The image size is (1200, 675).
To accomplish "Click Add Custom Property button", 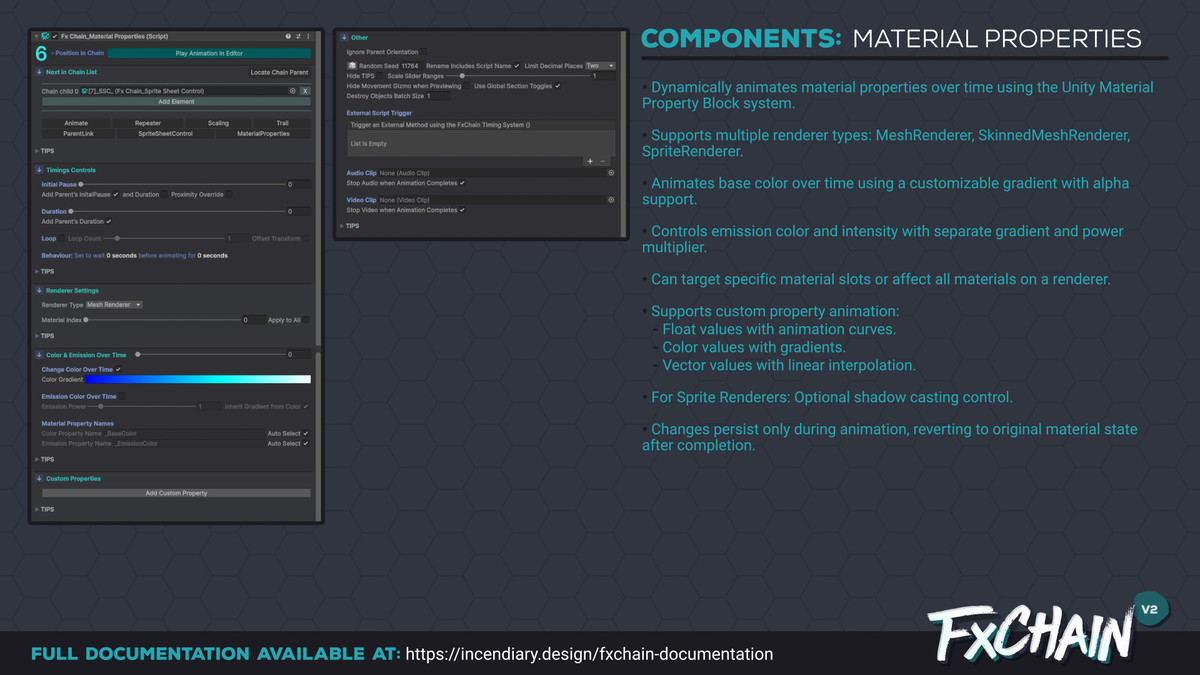I will pyautogui.click(x=176, y=493).
